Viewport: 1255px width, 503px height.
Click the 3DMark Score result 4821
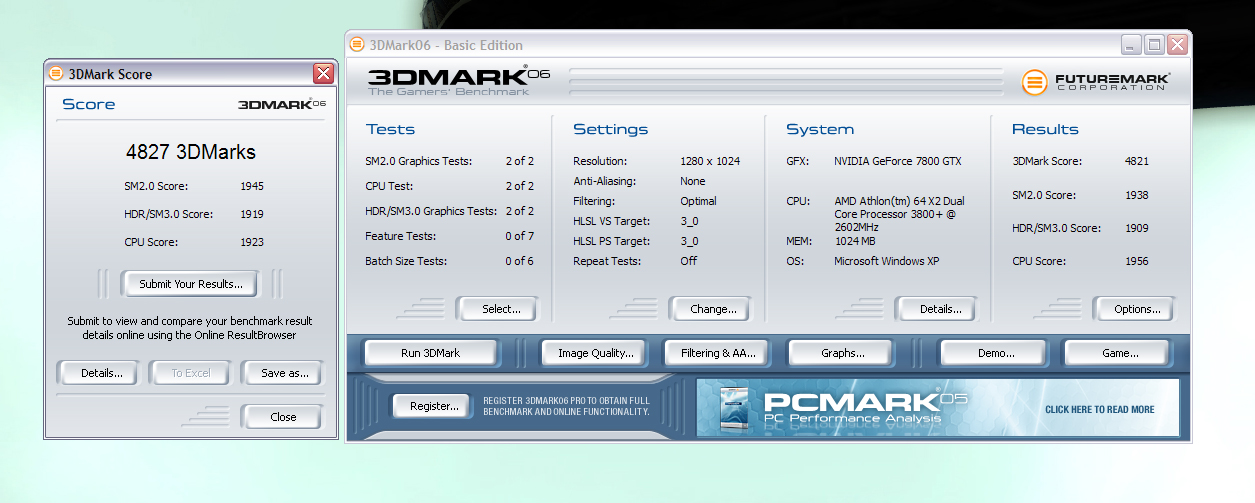click(x=1136, y=161)
